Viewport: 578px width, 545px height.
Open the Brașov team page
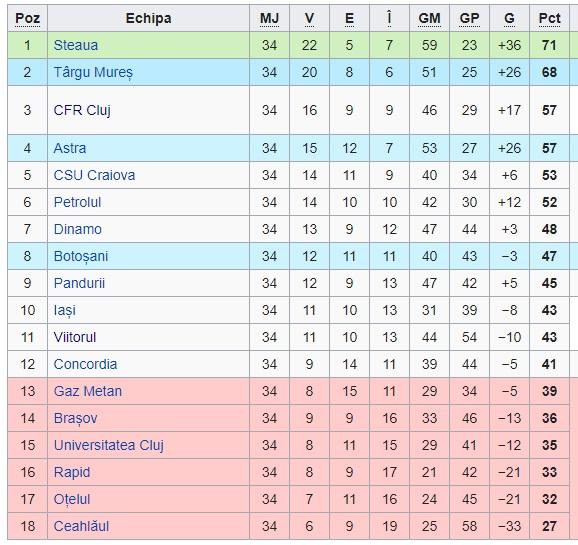(x=75, y=418)
